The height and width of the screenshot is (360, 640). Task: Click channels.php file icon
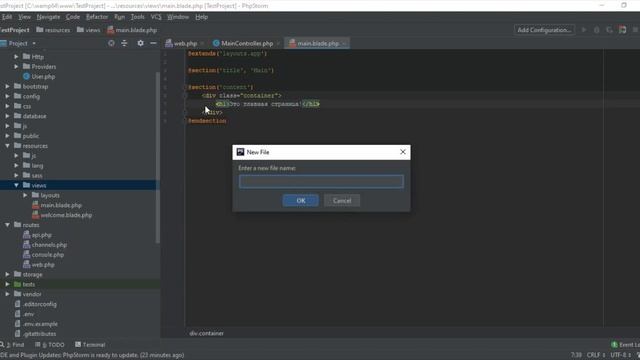27,244
